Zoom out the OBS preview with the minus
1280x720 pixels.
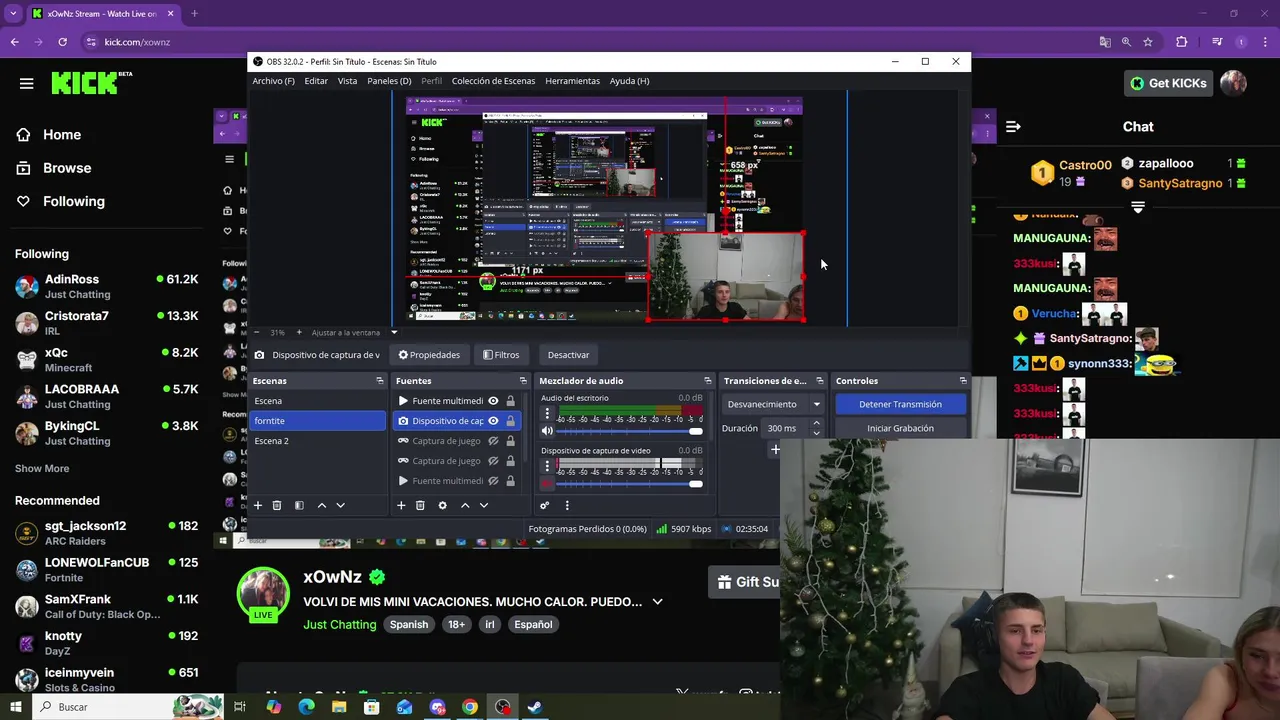coord(257,332)
